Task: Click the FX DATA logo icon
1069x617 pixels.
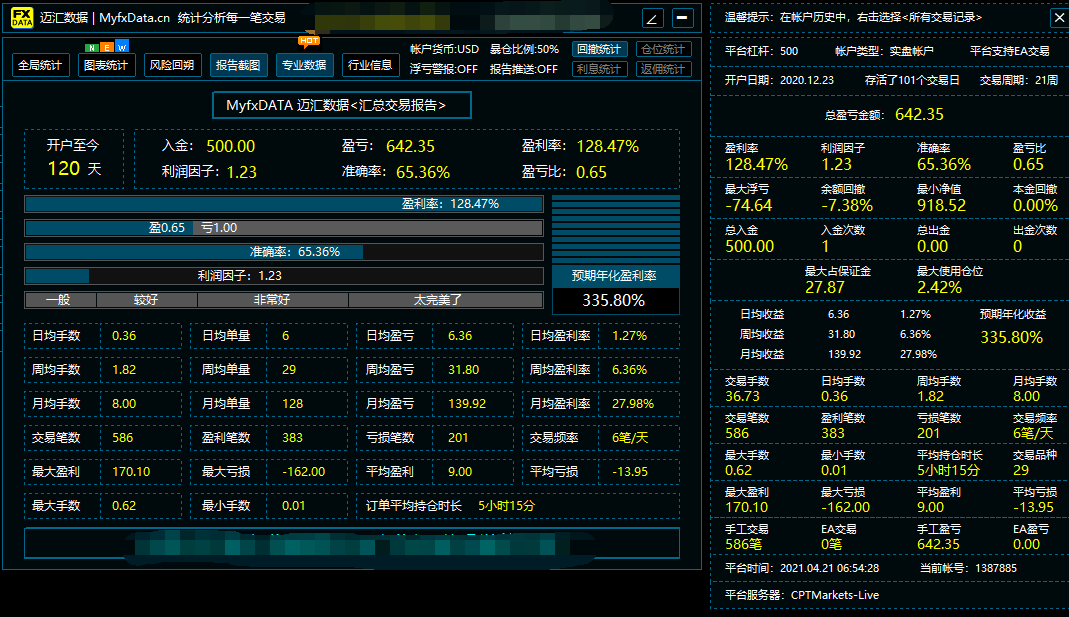Action: click(x=22, y=18)
